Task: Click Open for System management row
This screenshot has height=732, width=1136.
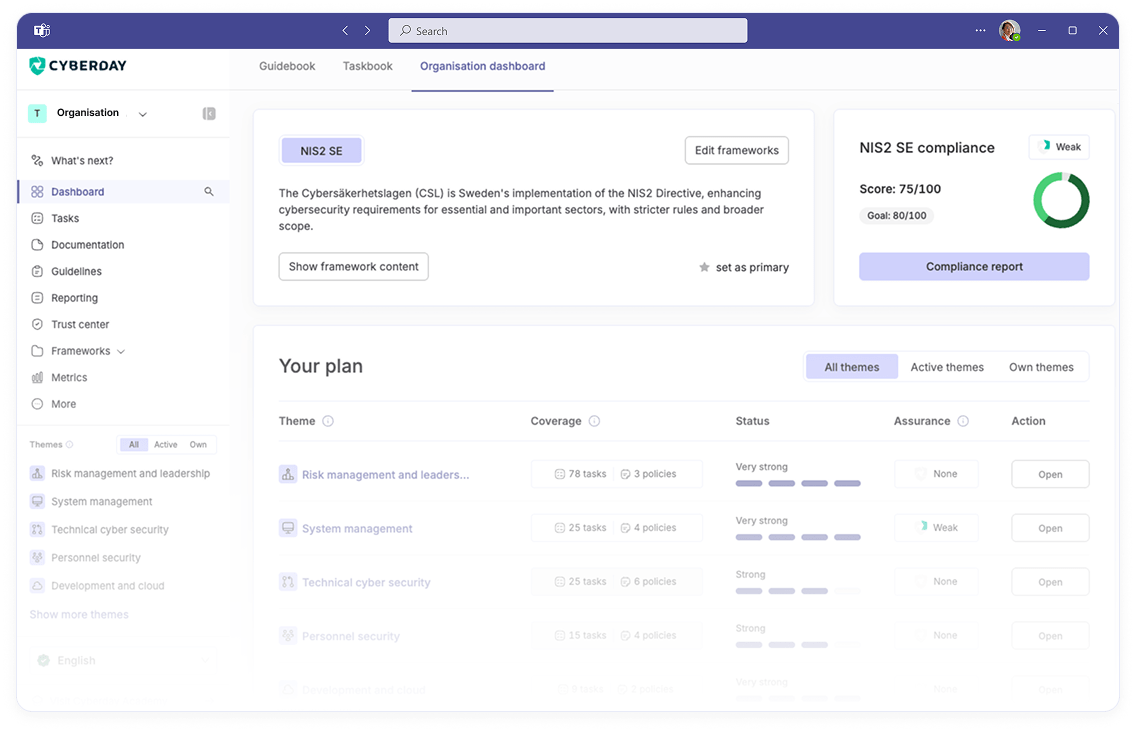Action: 1050,528
